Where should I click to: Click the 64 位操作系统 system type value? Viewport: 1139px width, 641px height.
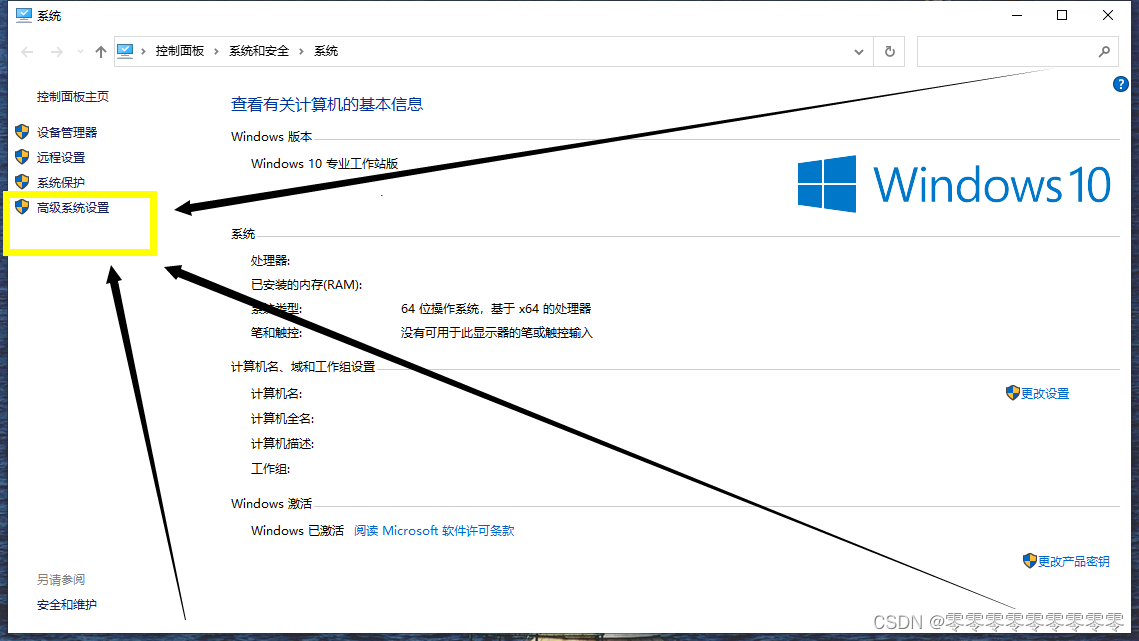pos(496,309)
